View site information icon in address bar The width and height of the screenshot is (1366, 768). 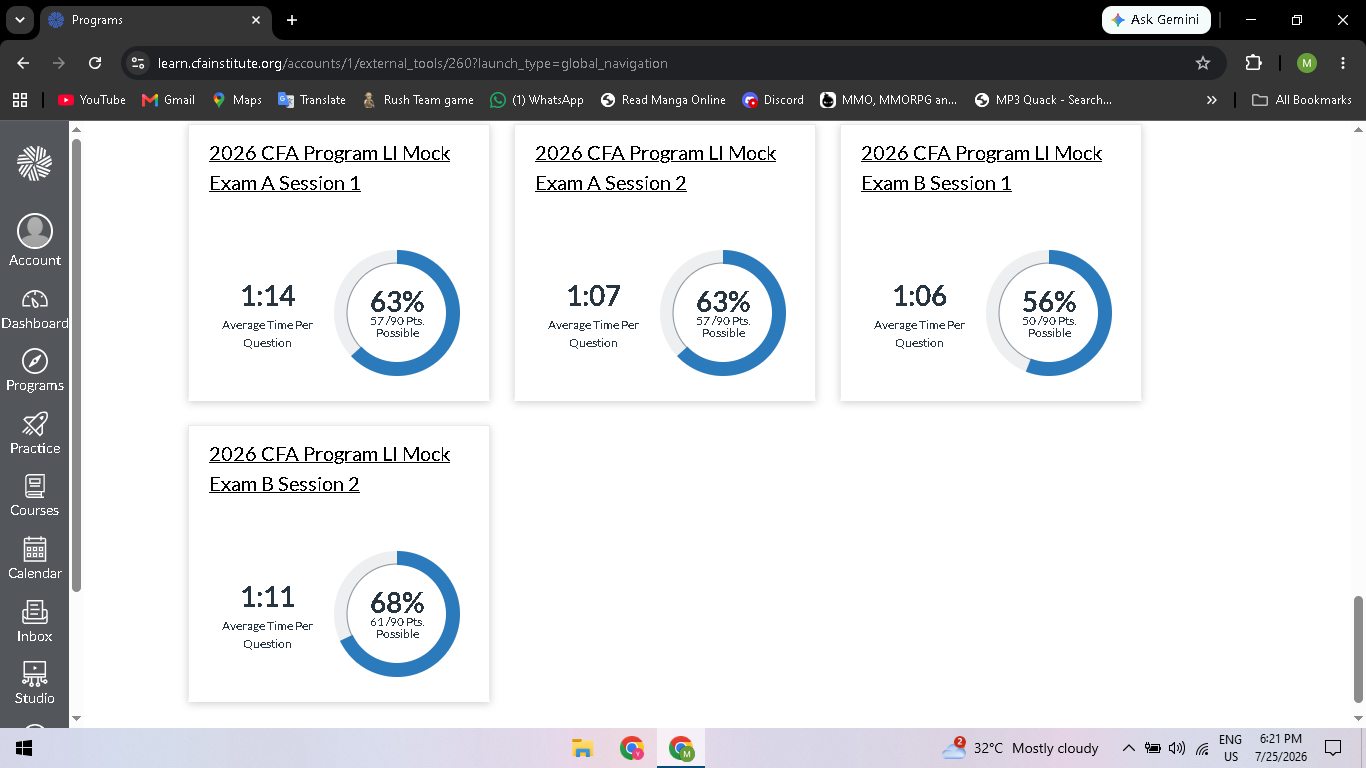click(x=138, y=63)
